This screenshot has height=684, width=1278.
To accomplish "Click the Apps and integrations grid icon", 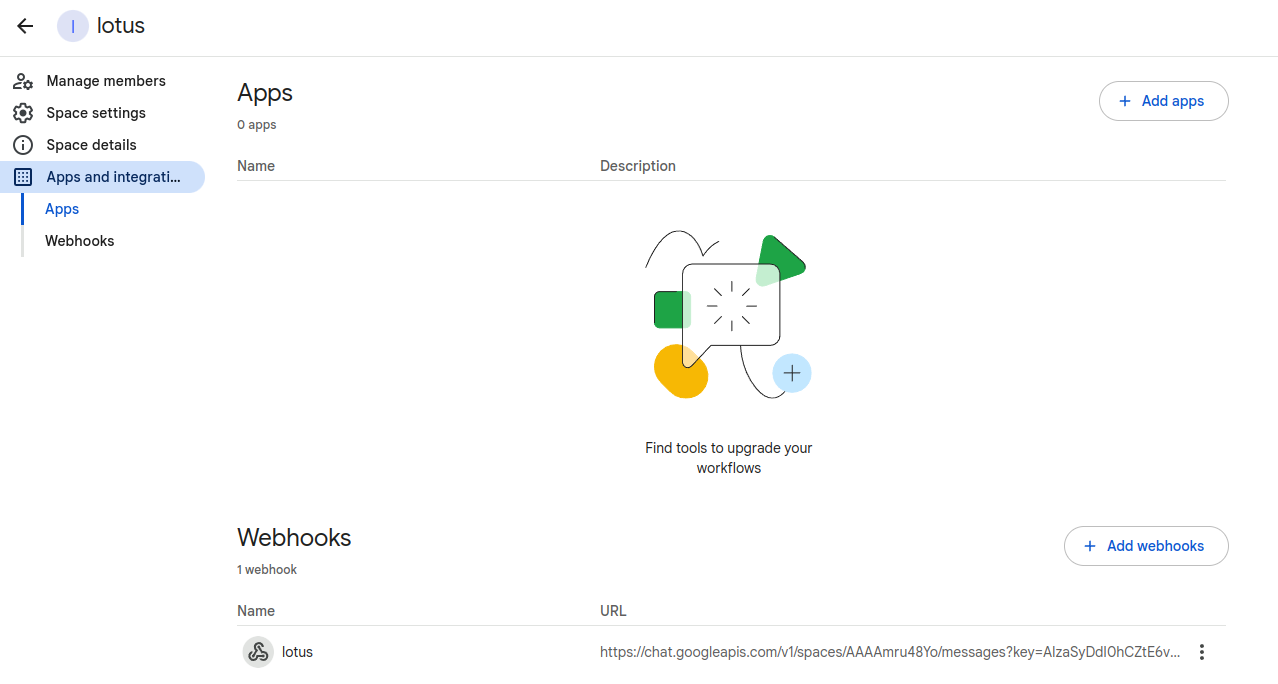I will pos(23,177).
